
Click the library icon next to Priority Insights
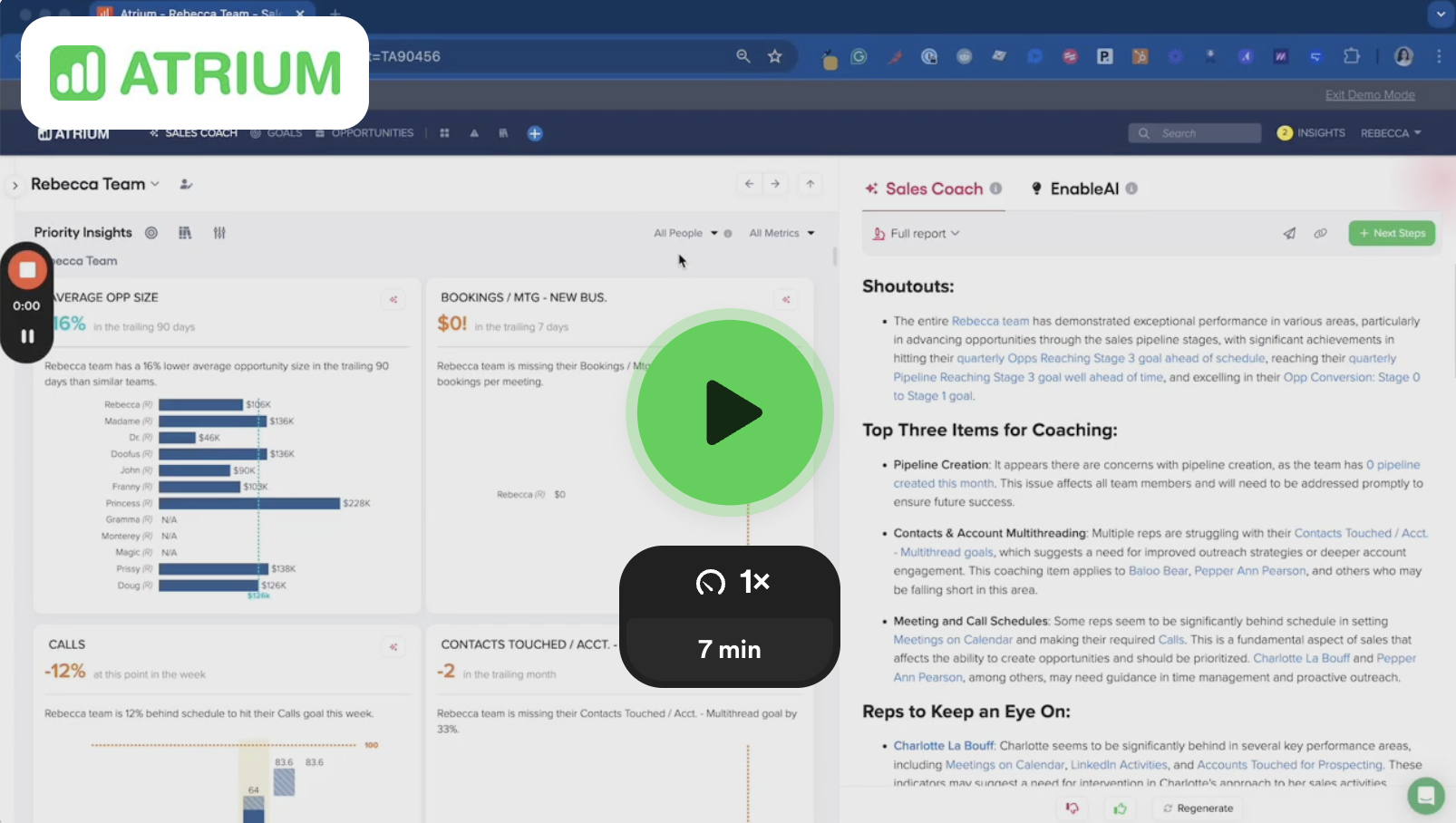pyautogui.click(x=185, y=233)
